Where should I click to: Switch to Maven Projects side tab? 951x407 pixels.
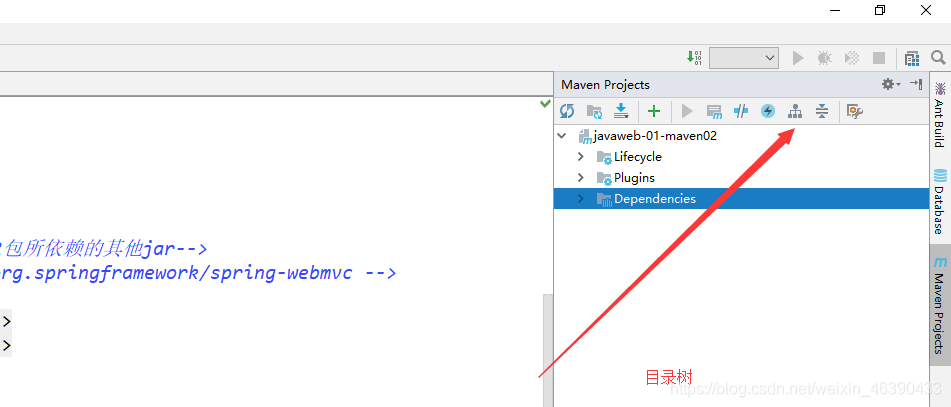(x=940, y=305)
